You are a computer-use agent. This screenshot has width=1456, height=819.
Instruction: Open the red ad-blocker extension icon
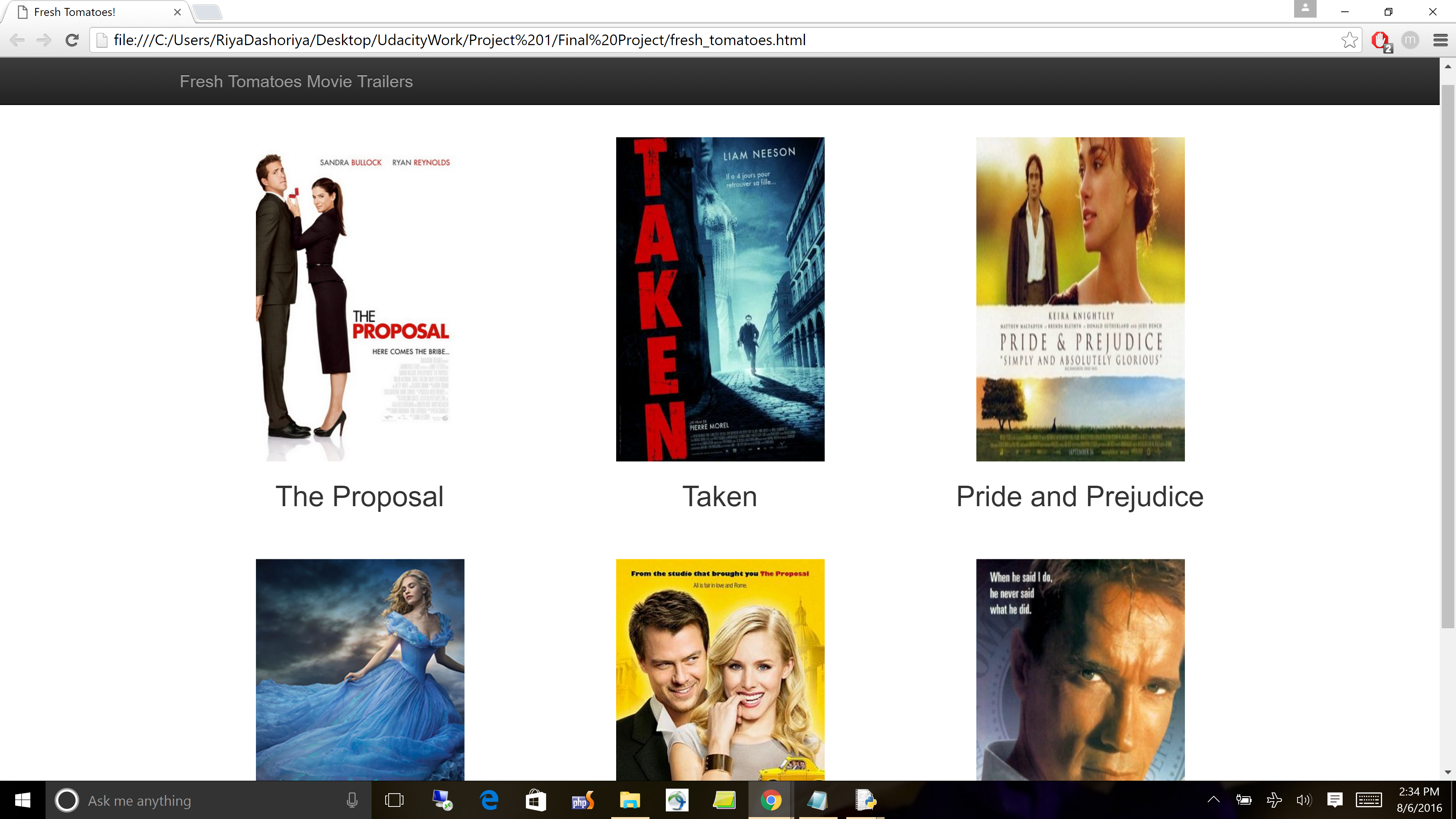pyautogui.click(x=1381, y=41)
